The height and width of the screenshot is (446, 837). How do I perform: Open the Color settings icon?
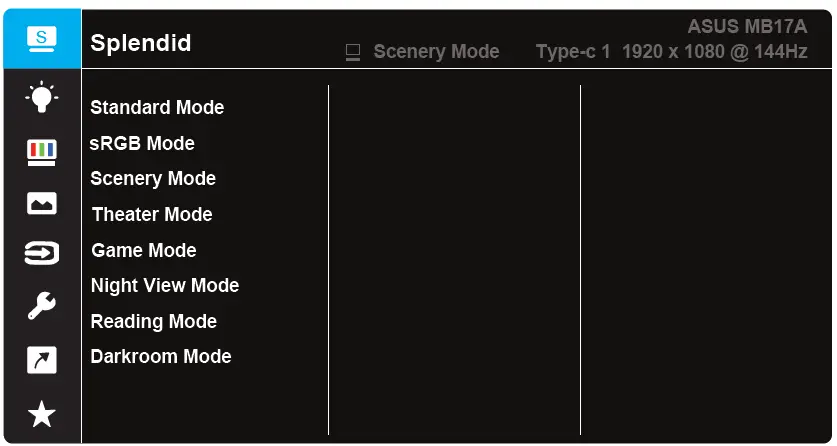(x=41, y=151)
